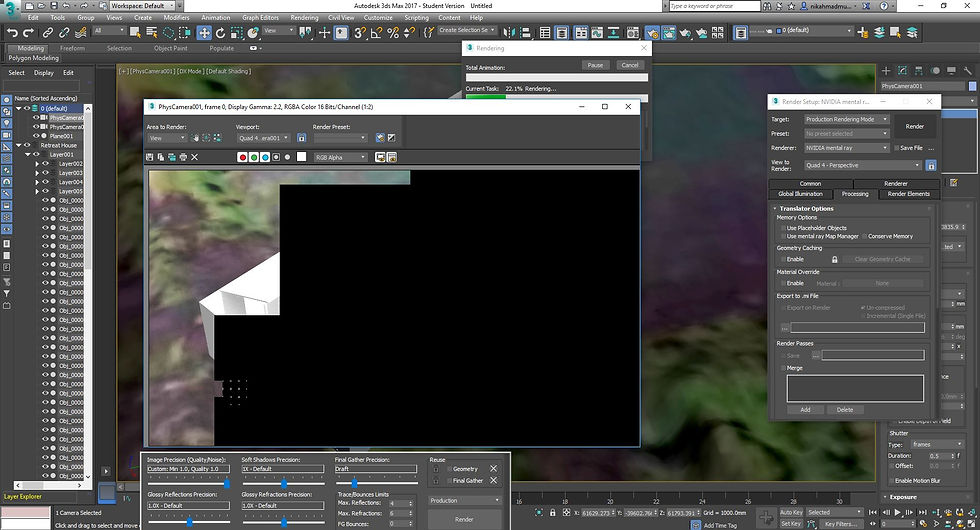Open the Rendering menu
Screen dimensions: 980x530
coord(304,18)
